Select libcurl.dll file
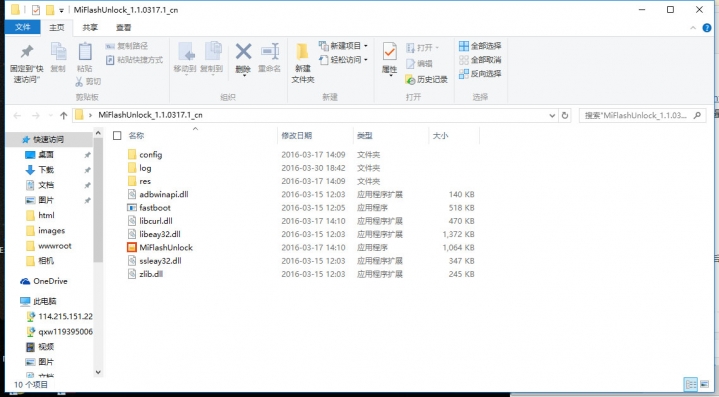The height and width of the screenshot is (397, 719). (x=150, y=221)
